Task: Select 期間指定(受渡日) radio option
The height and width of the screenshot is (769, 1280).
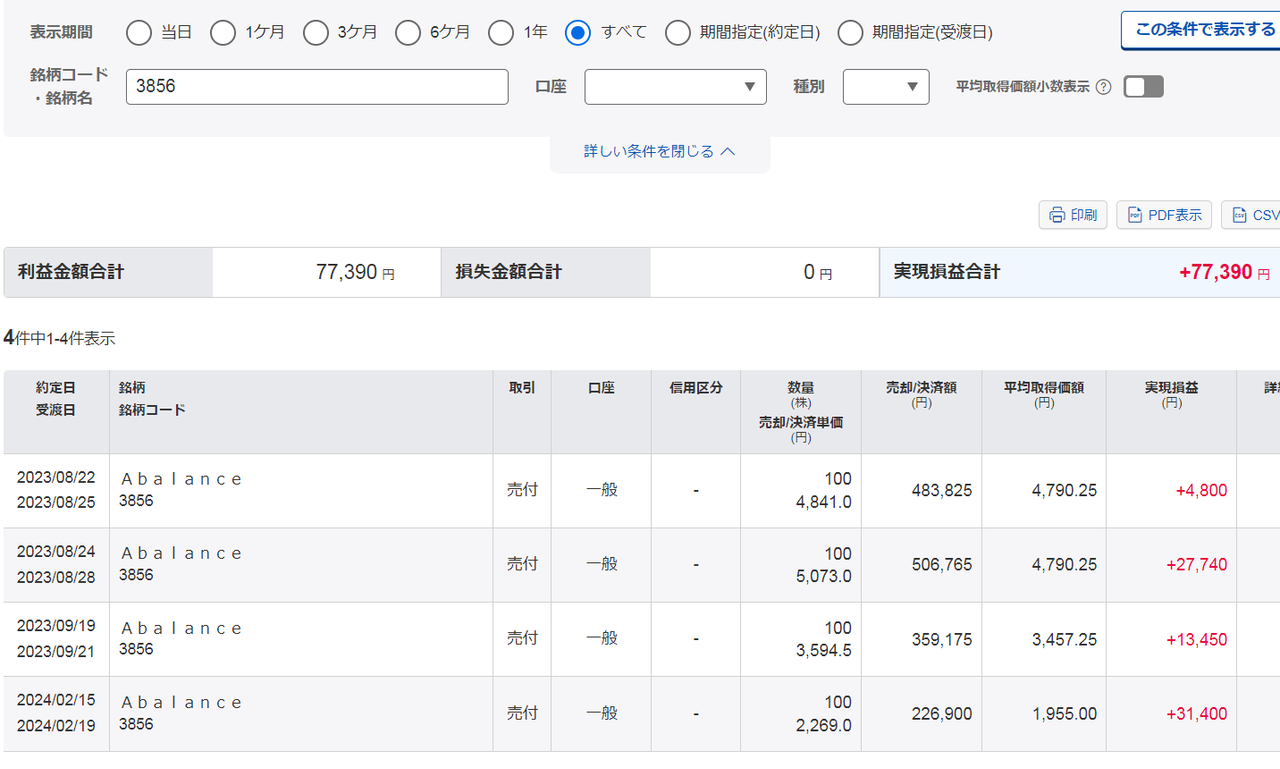Action: pos(850,33)
